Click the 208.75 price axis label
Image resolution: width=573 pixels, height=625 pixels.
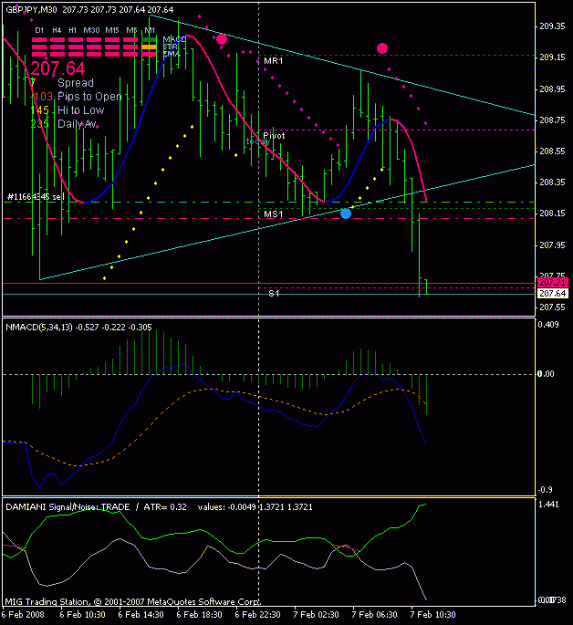coord(552,120)
